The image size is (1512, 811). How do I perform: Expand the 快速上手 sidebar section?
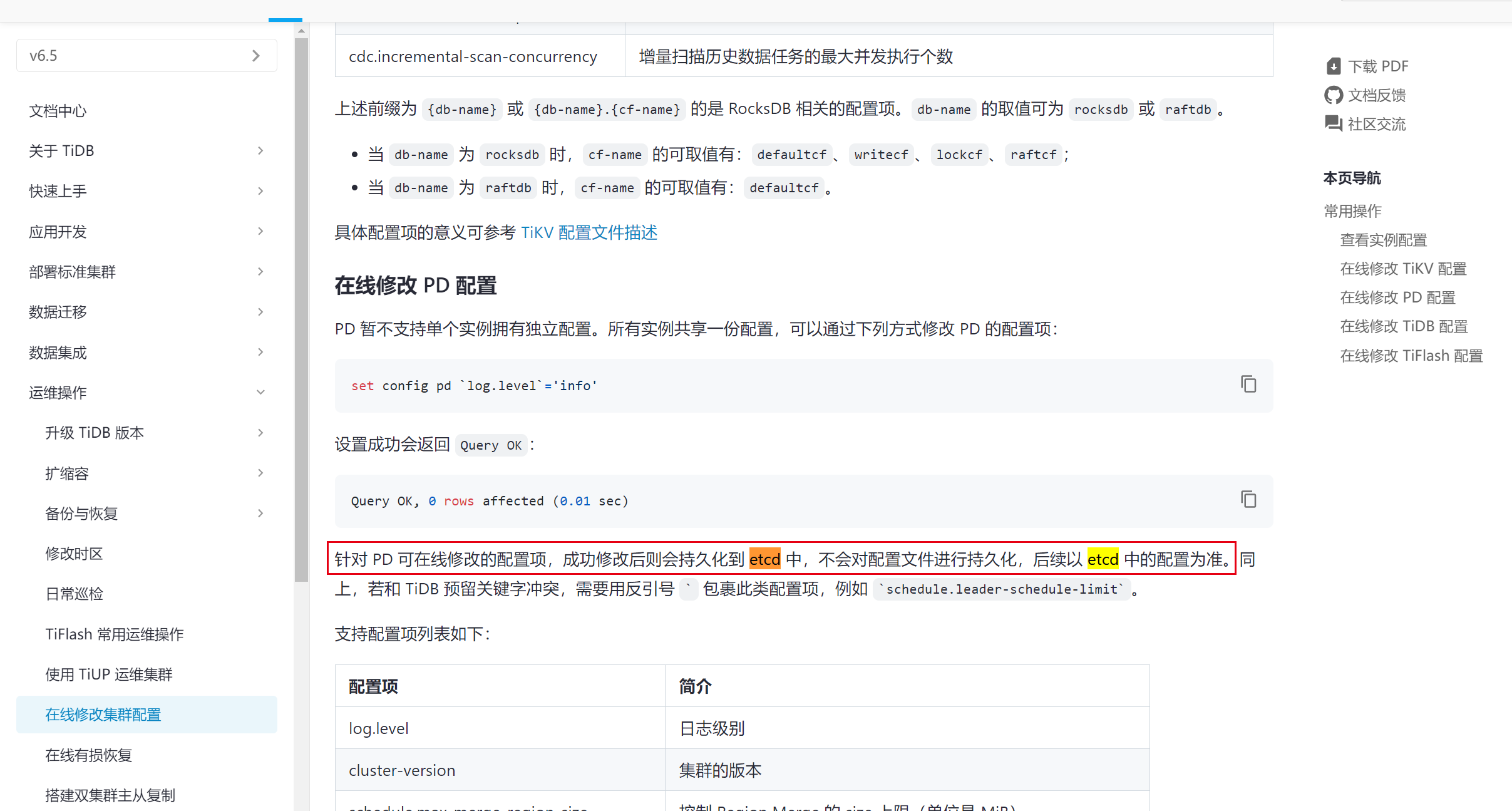(260, 191)
